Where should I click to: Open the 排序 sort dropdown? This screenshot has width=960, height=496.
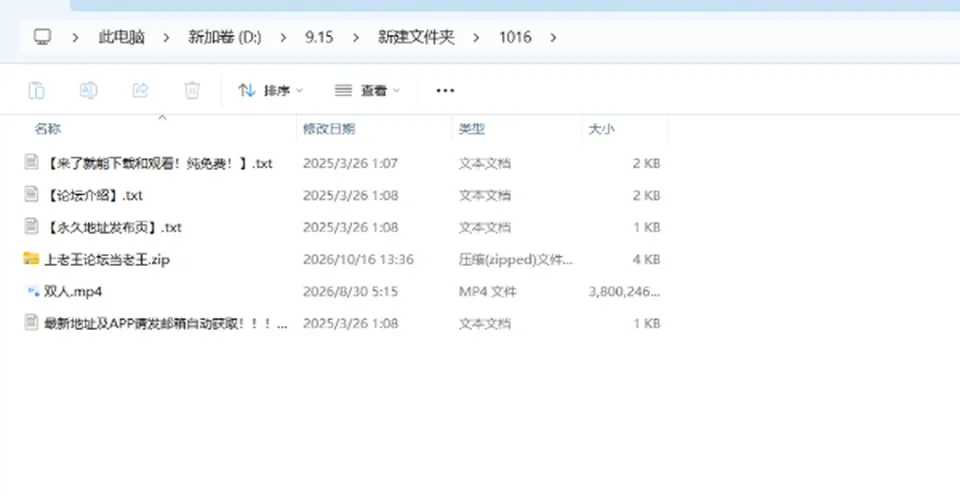pos(270,91)
